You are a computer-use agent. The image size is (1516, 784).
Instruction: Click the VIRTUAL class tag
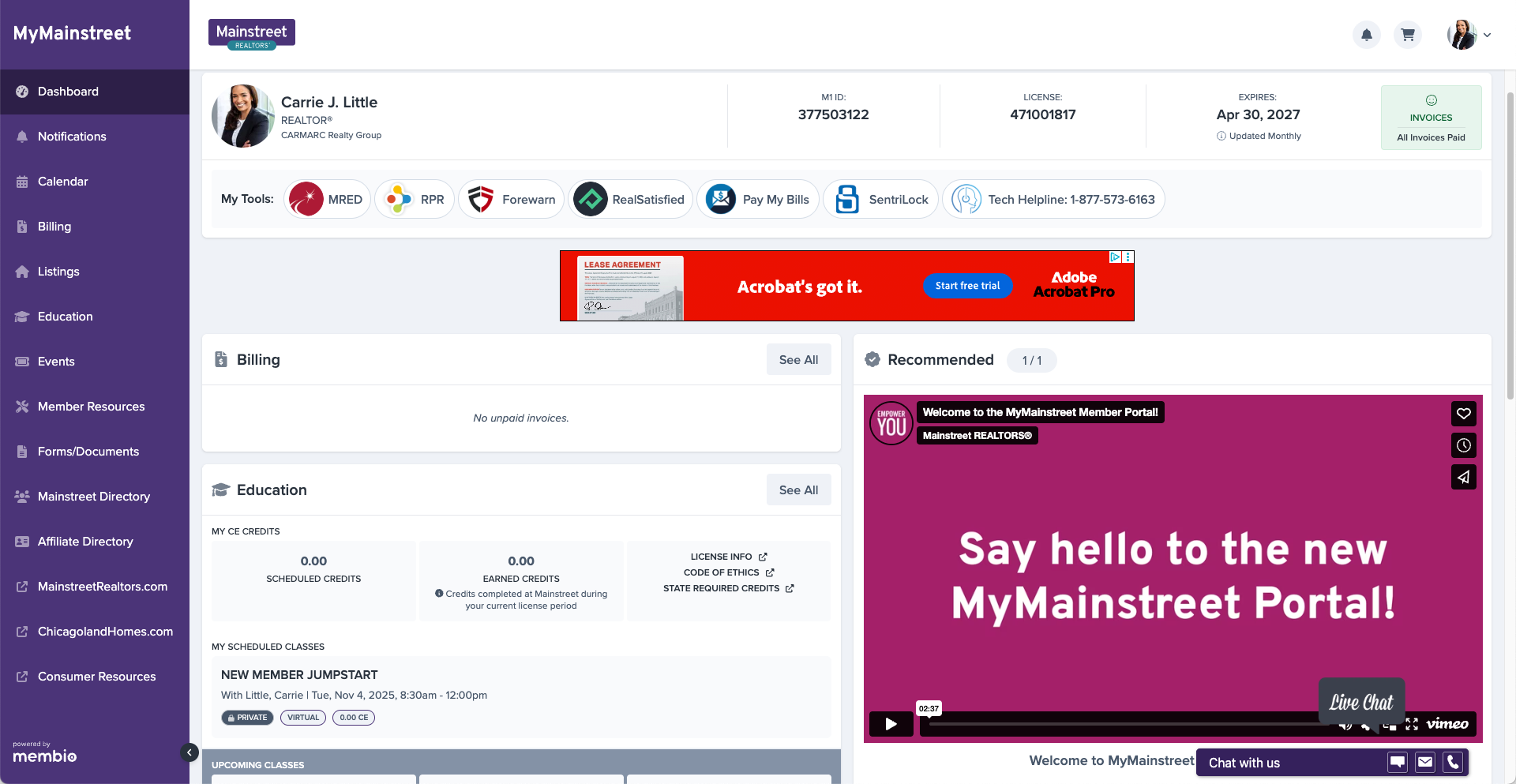[303, 718]
